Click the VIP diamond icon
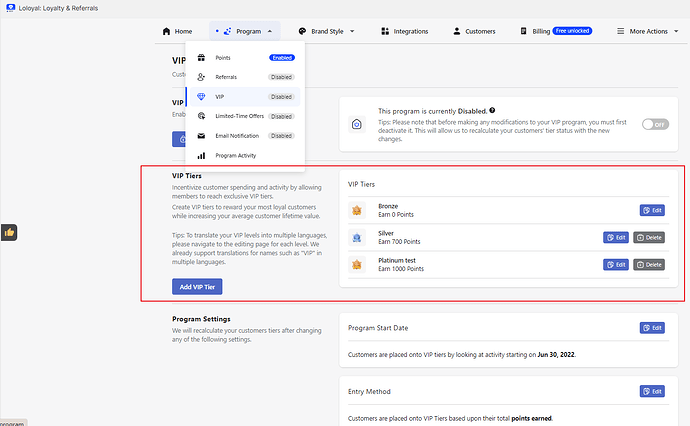This screenshot has width=690, height=426. (x=201, y=96)
